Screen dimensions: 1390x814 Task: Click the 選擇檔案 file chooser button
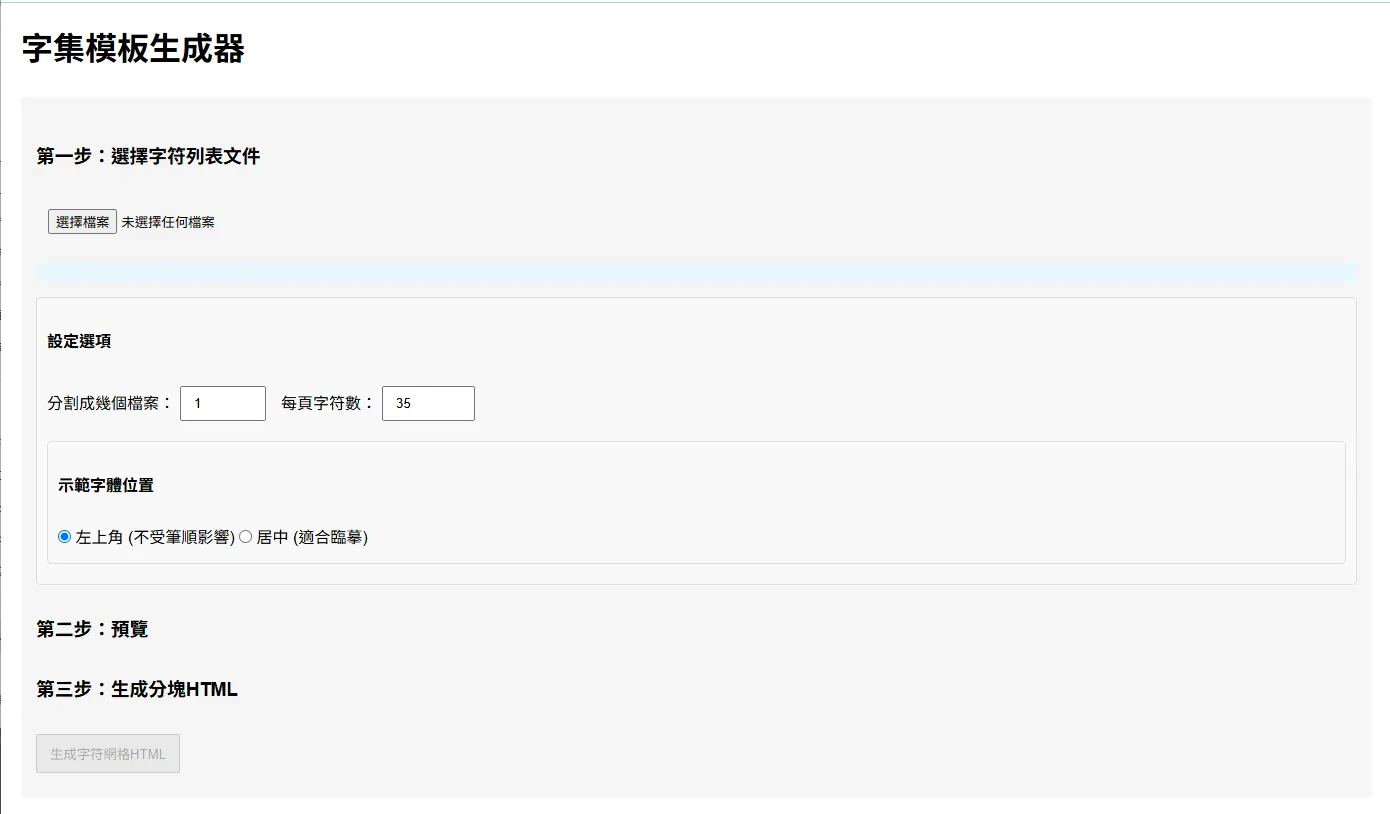coord(82,222)
